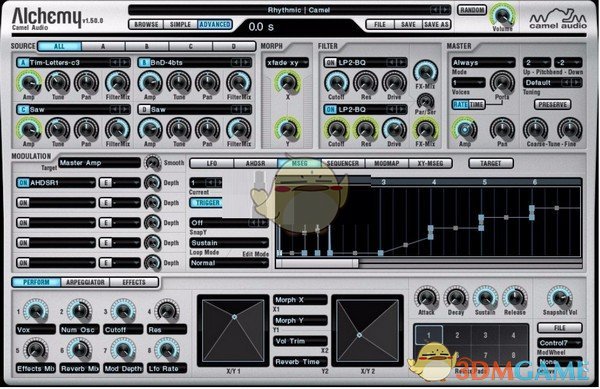
Task: Click the RANDOM button
Action: coord(472,10)
